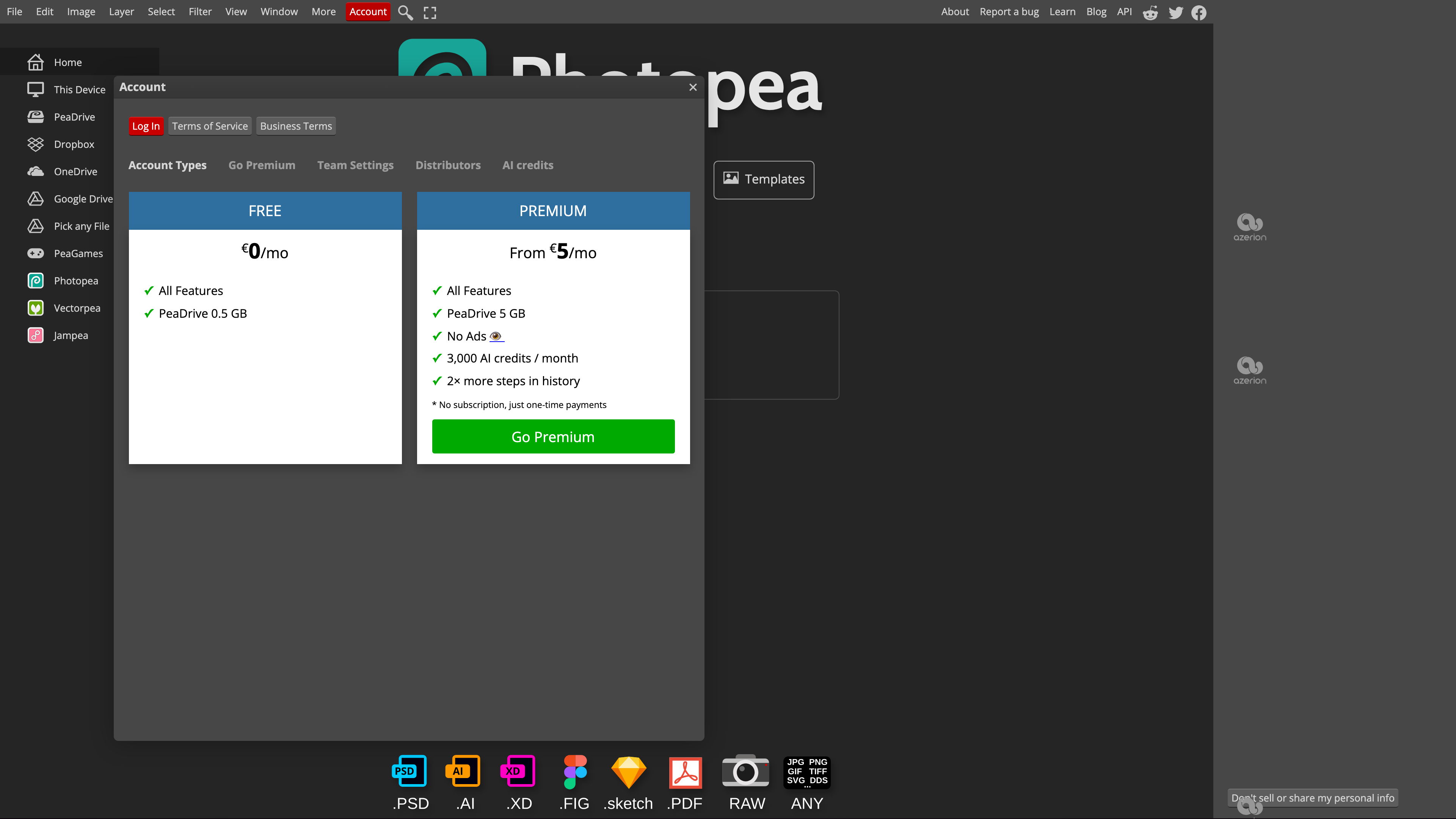Screen dimensions: 1456x819
Task: Click the search magnifier icon
Action: pyautogui.click(x=405, y=12)
